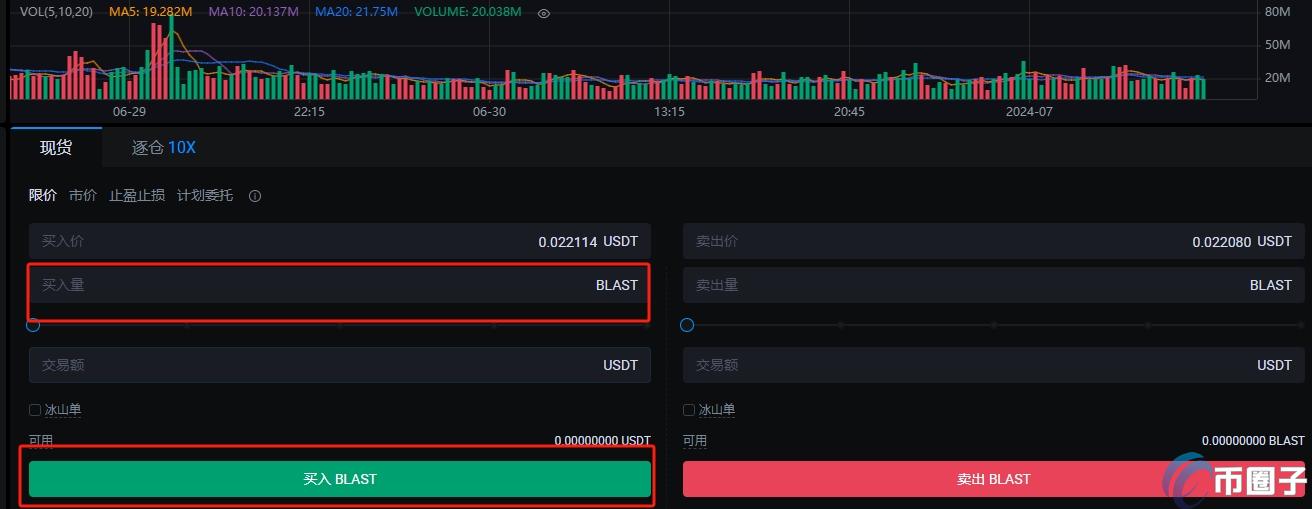
Task: Click buy-side available balance 0.00000000 USDT
Action: [x=602, y=441]
